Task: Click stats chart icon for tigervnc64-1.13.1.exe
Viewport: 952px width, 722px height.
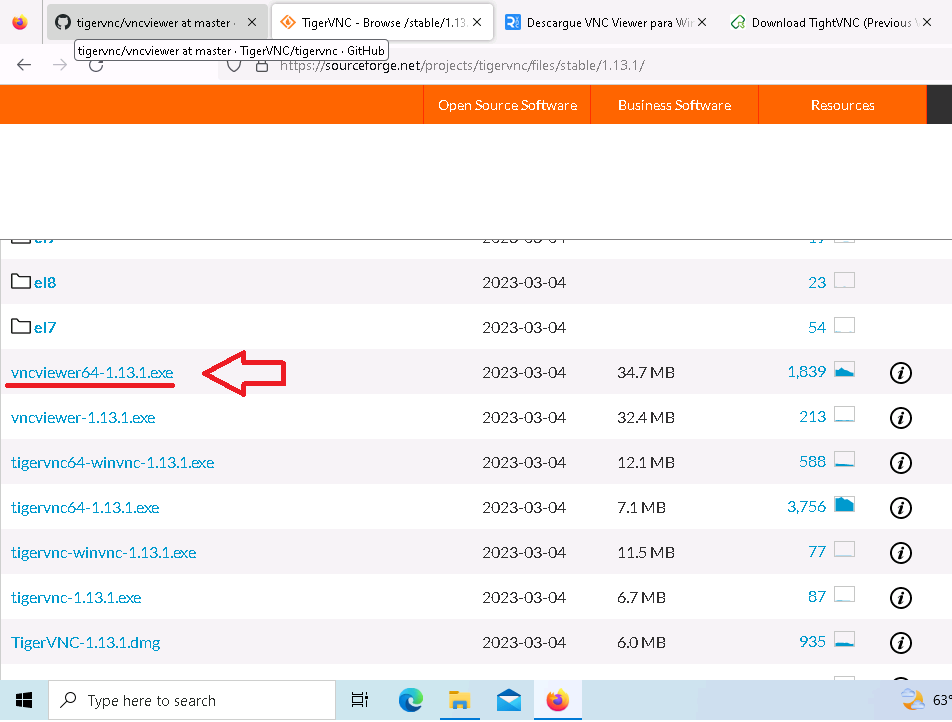Action: coord(845,505)
